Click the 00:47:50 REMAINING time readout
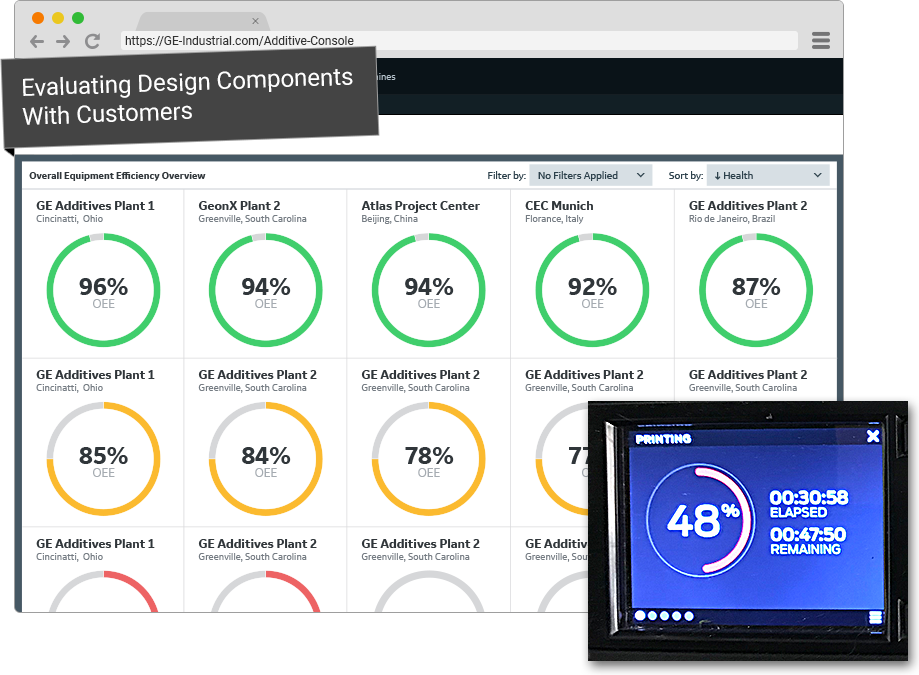919x675 pixels. (x=807, y=541)
